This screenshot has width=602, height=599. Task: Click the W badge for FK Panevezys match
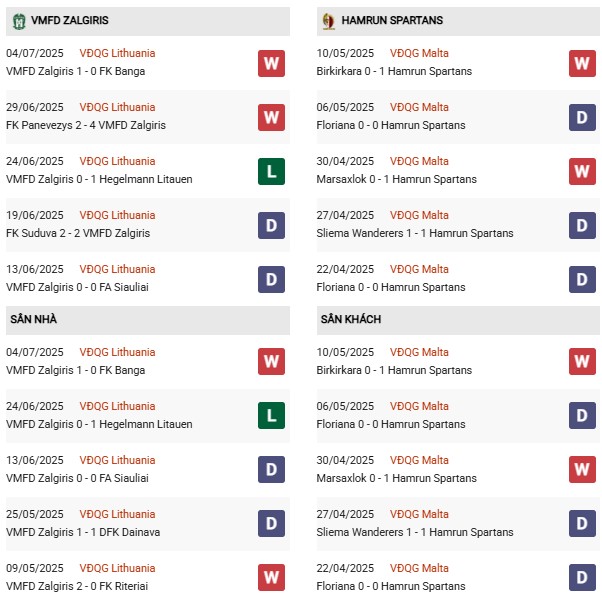point(271,117)
